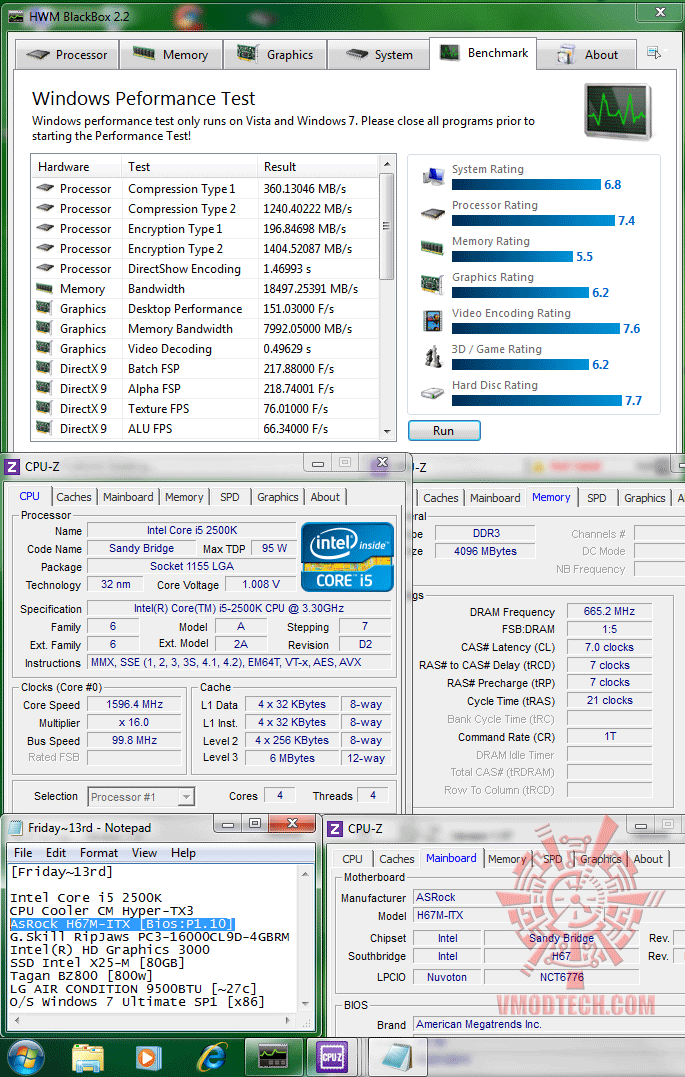Click the options icon right of About tab
Screen dimensions: 685x1077
click(654, 53)
